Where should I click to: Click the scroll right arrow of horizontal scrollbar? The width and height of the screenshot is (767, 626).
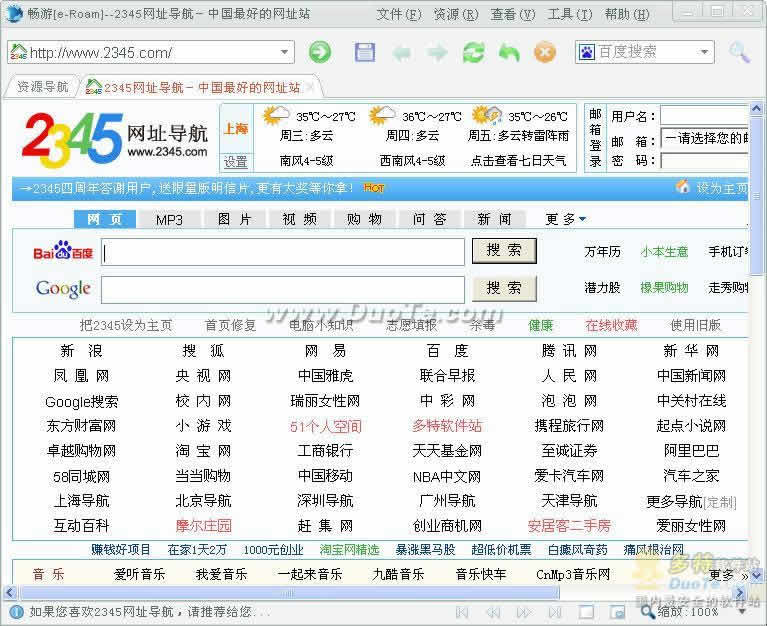coord(740,593)
